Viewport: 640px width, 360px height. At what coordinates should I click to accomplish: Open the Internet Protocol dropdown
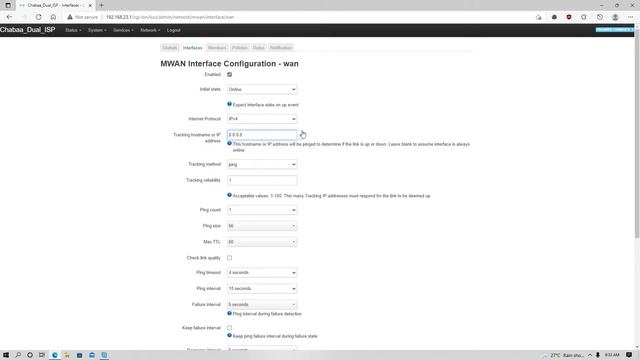262,119
